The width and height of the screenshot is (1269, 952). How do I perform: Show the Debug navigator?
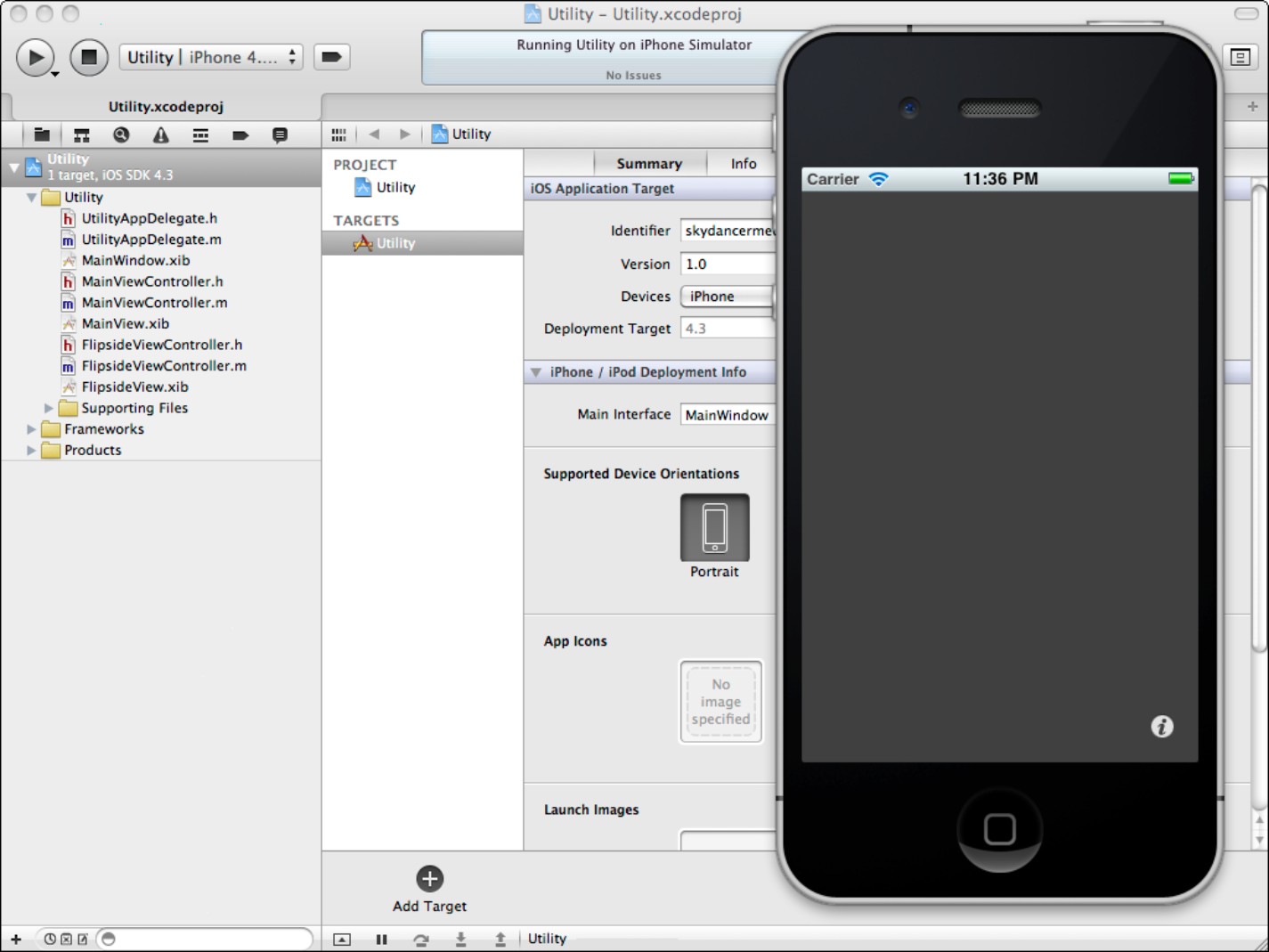[200, 135]
